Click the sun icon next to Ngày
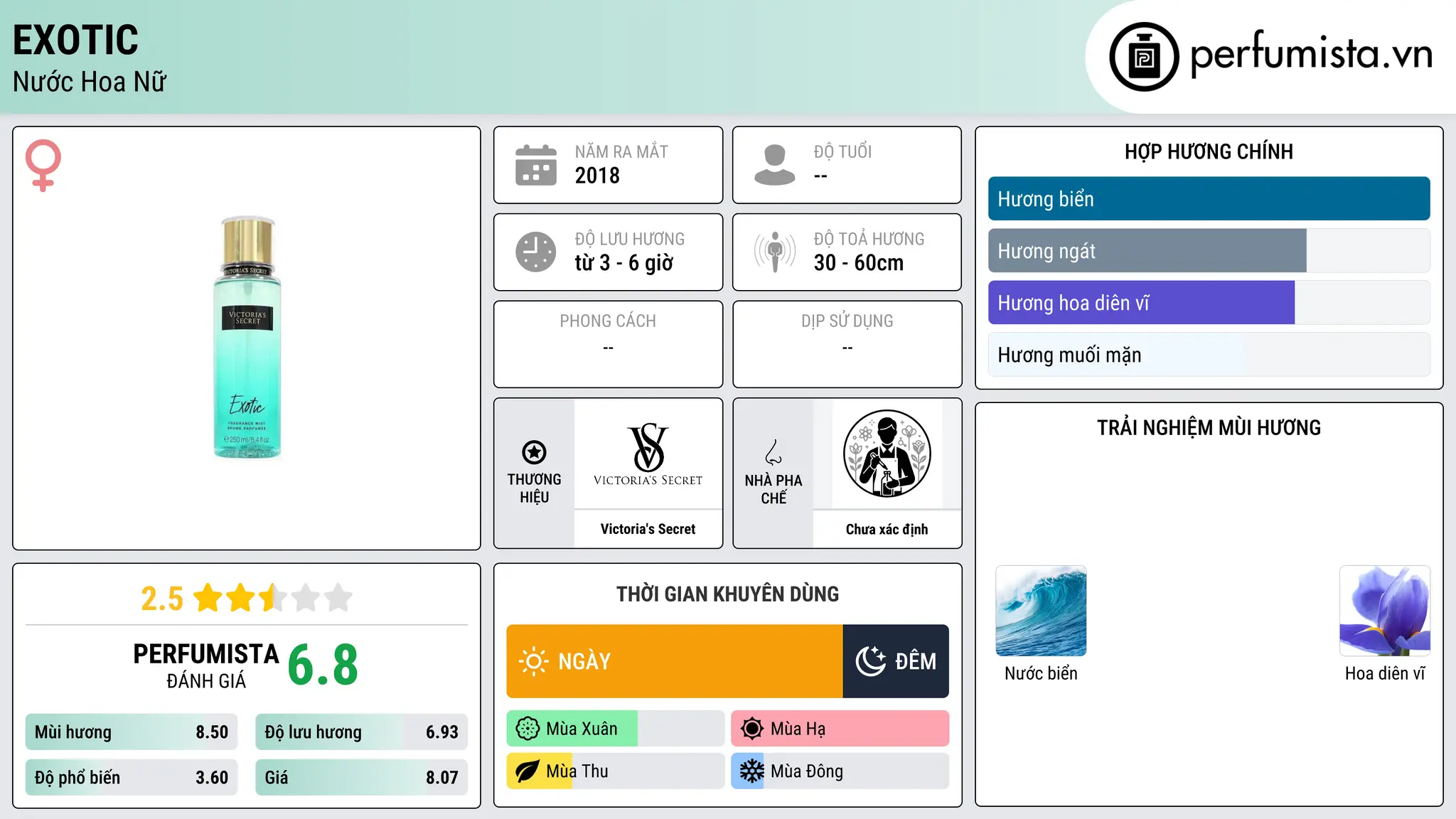The height and width of the screenshot is (819, 1456). click(533, 661)
